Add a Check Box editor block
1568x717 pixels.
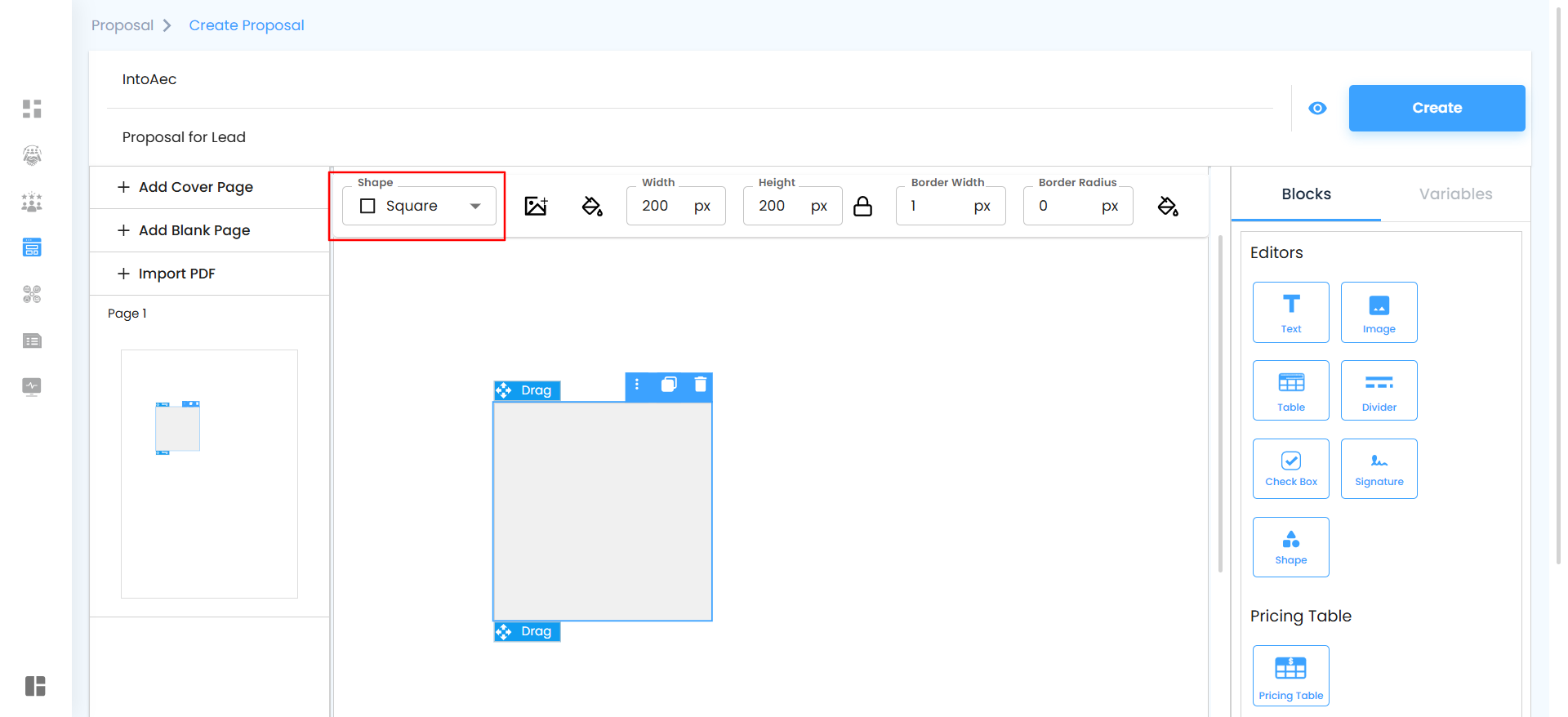pyautogui.click(x=1291, y=469)
